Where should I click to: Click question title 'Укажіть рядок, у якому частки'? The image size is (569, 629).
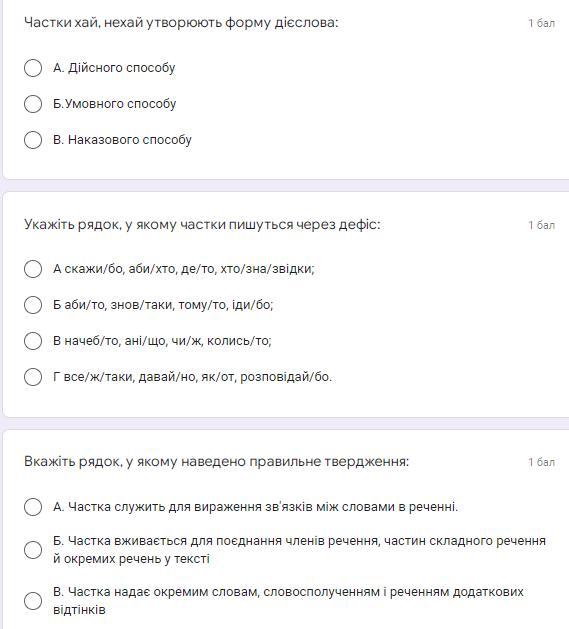(x=202, y=224)
